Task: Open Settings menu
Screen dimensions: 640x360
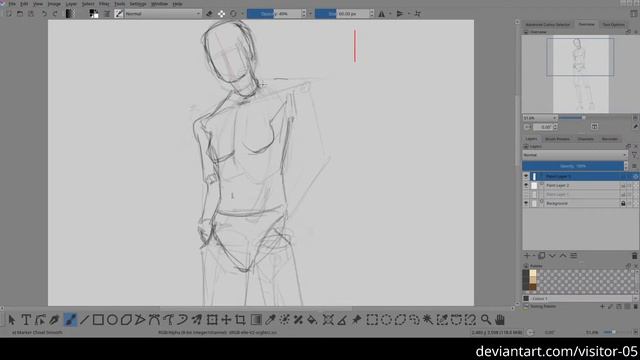Action: [138, 4]
